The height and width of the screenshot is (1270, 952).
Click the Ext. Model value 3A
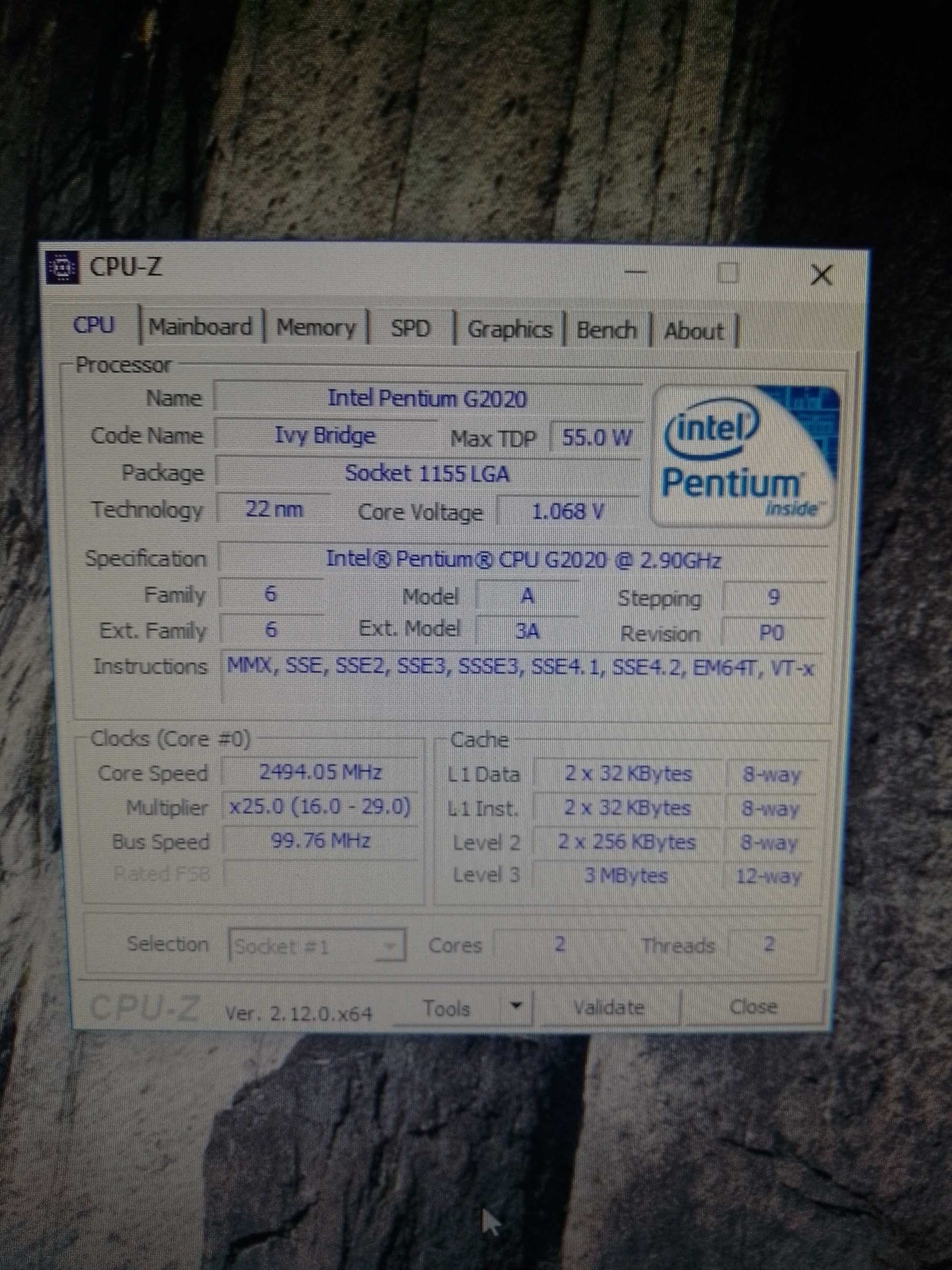pos(527,631)
